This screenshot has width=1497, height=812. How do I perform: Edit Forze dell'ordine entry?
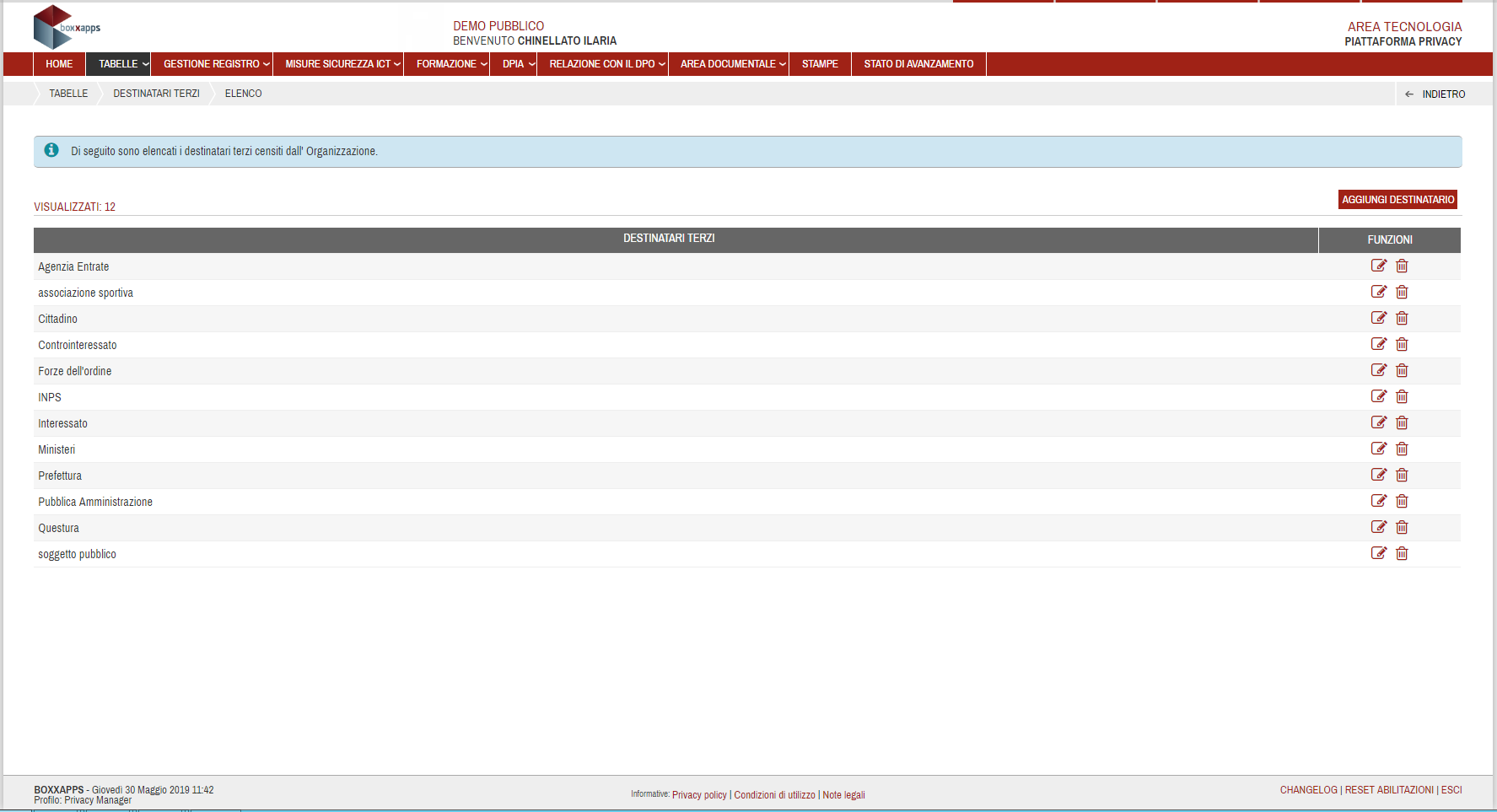click(1379, 370)
